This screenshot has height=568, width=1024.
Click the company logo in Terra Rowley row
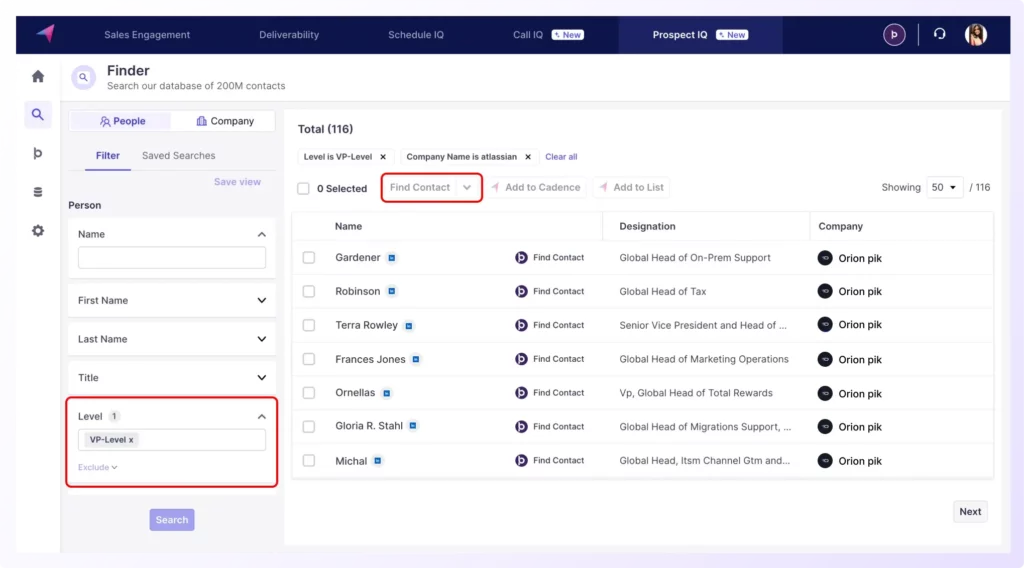[x=825, y=324]
